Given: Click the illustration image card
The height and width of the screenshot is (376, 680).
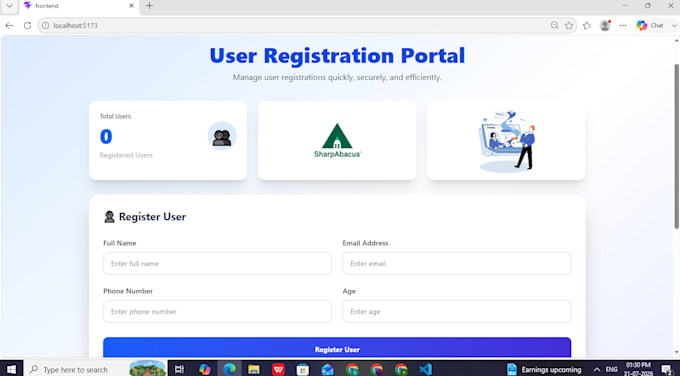Looking at the screenshot, I should pos(506,141).
